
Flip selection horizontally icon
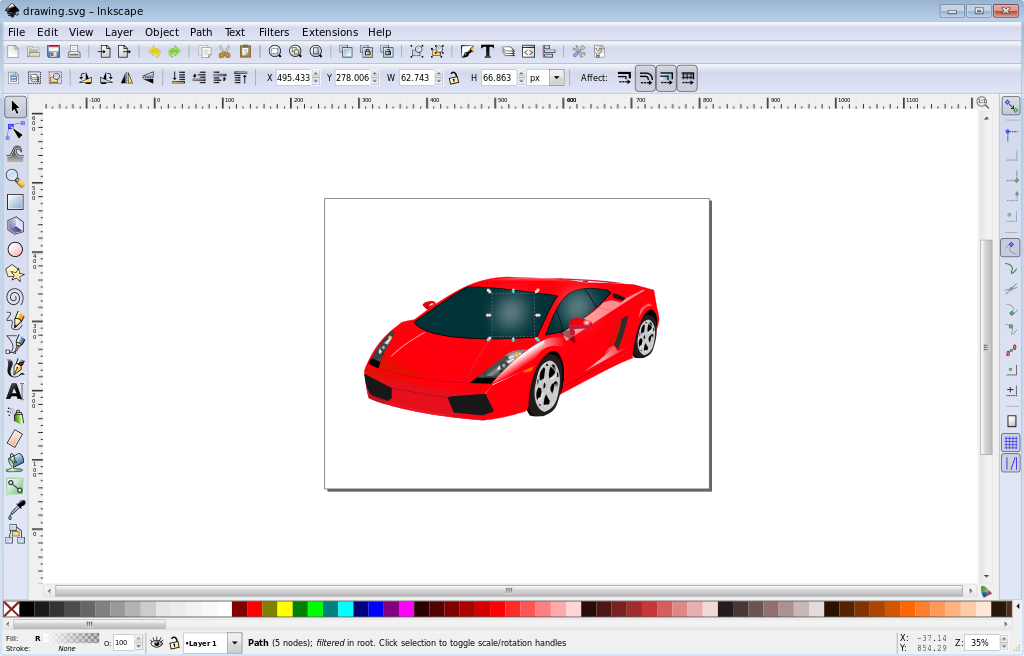point(127,78)
